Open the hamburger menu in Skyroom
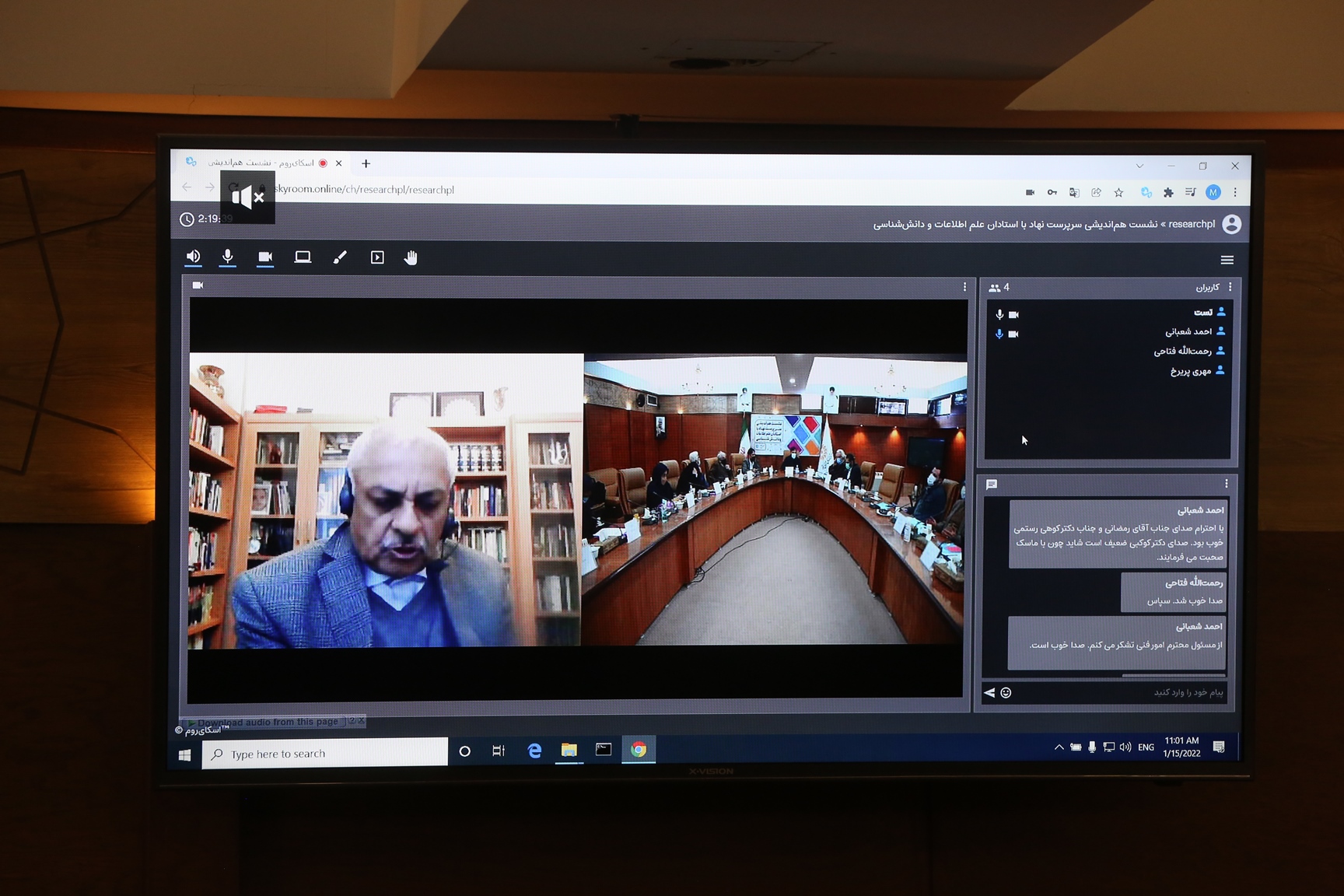This screenshot has width=1344, height=896. tap(1227, 260)
